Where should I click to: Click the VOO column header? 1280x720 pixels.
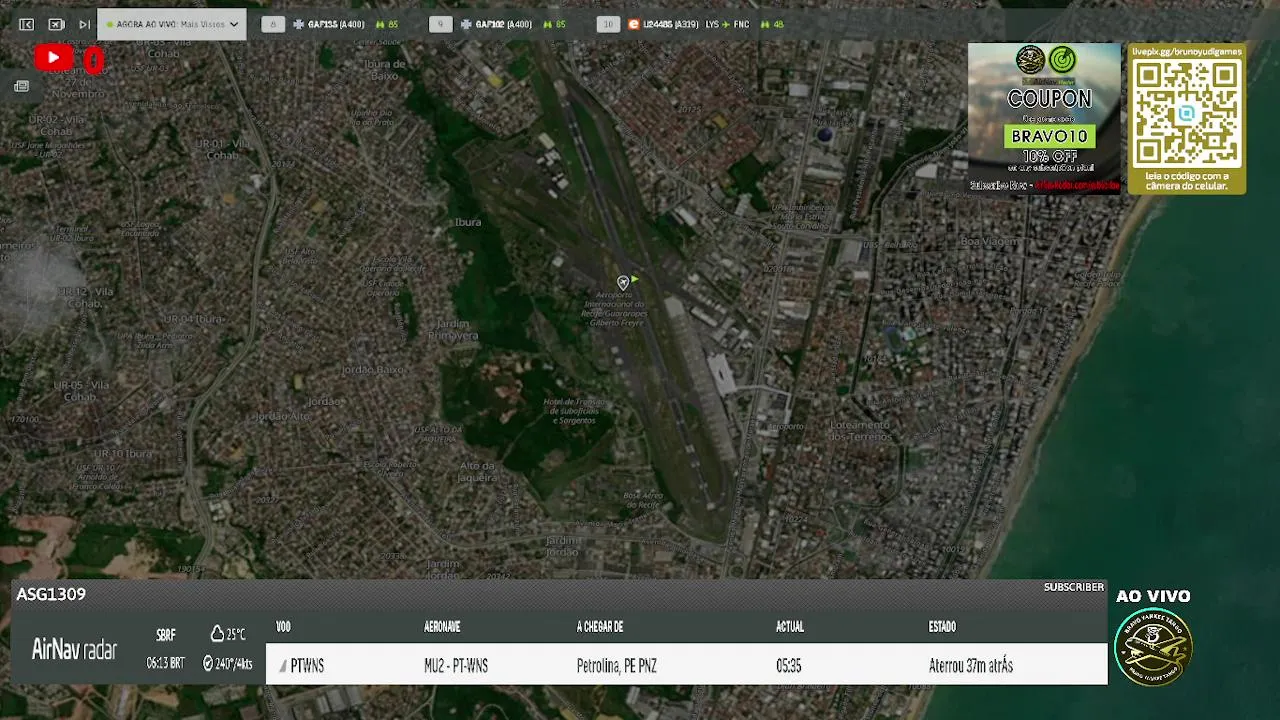[x=283, y=627]
